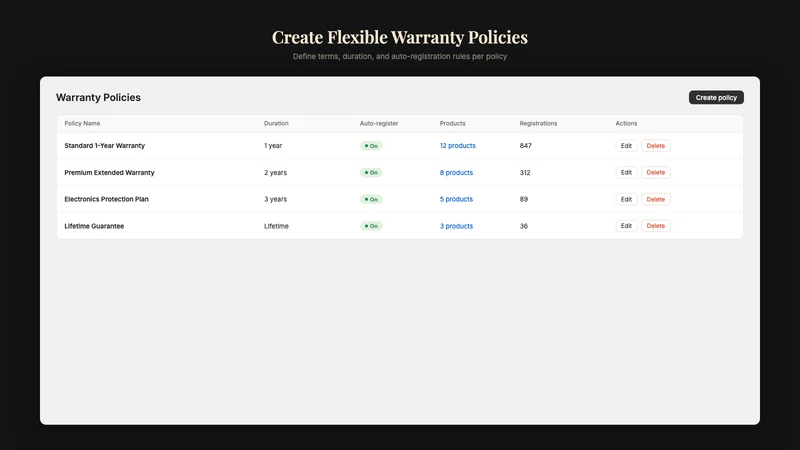The image size is (800, 450).
Task: Click the Auto-register column header
Action: point(379,123)
